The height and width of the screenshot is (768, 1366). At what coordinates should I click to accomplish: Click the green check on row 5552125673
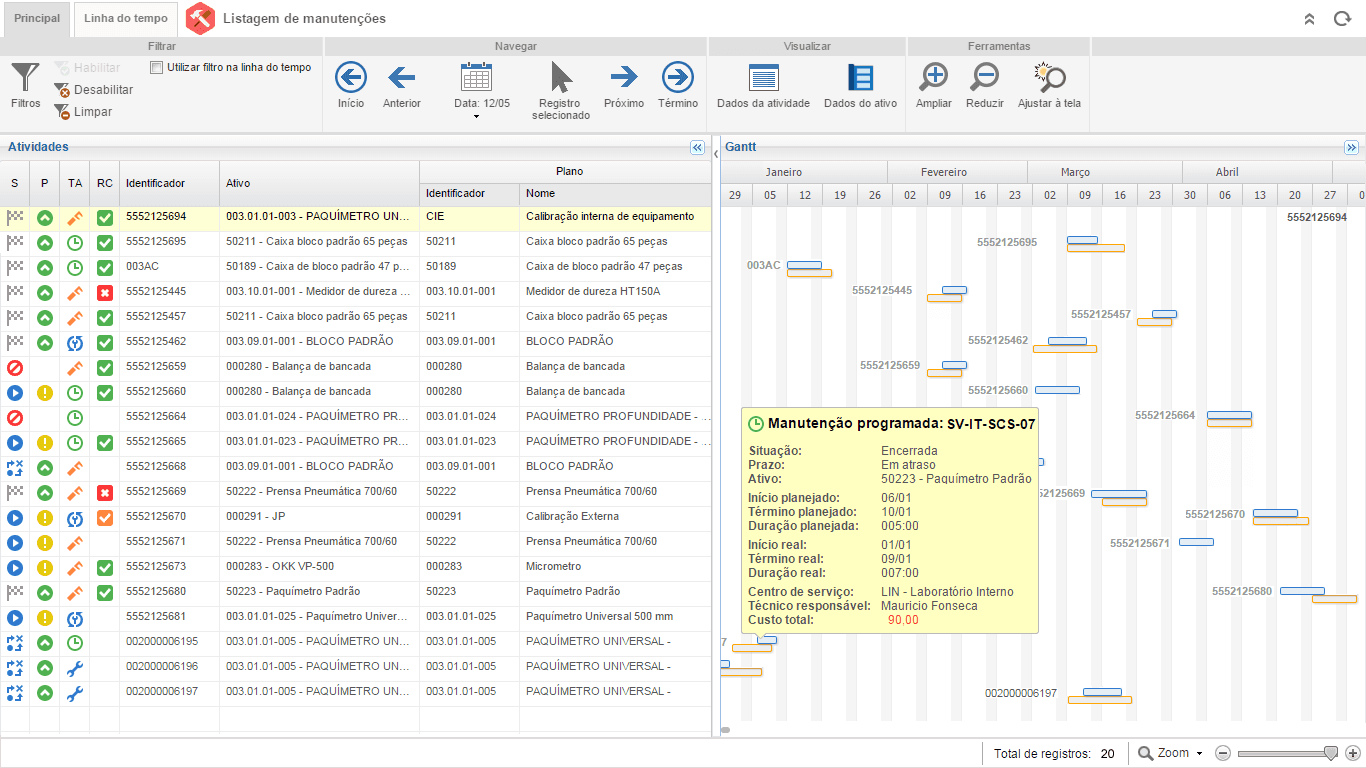(x=105, y=567)
